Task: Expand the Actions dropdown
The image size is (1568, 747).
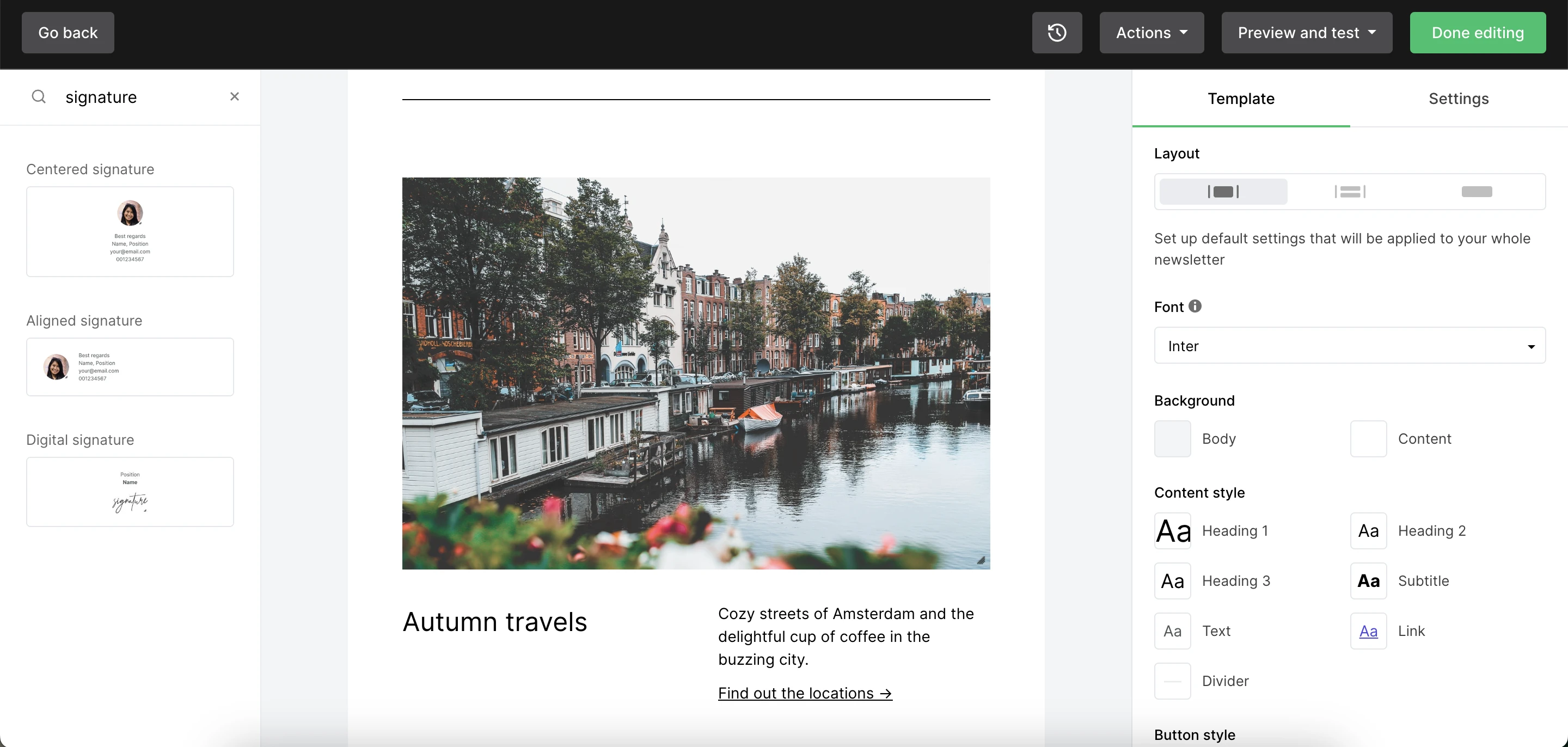Action: (1151, 33)
